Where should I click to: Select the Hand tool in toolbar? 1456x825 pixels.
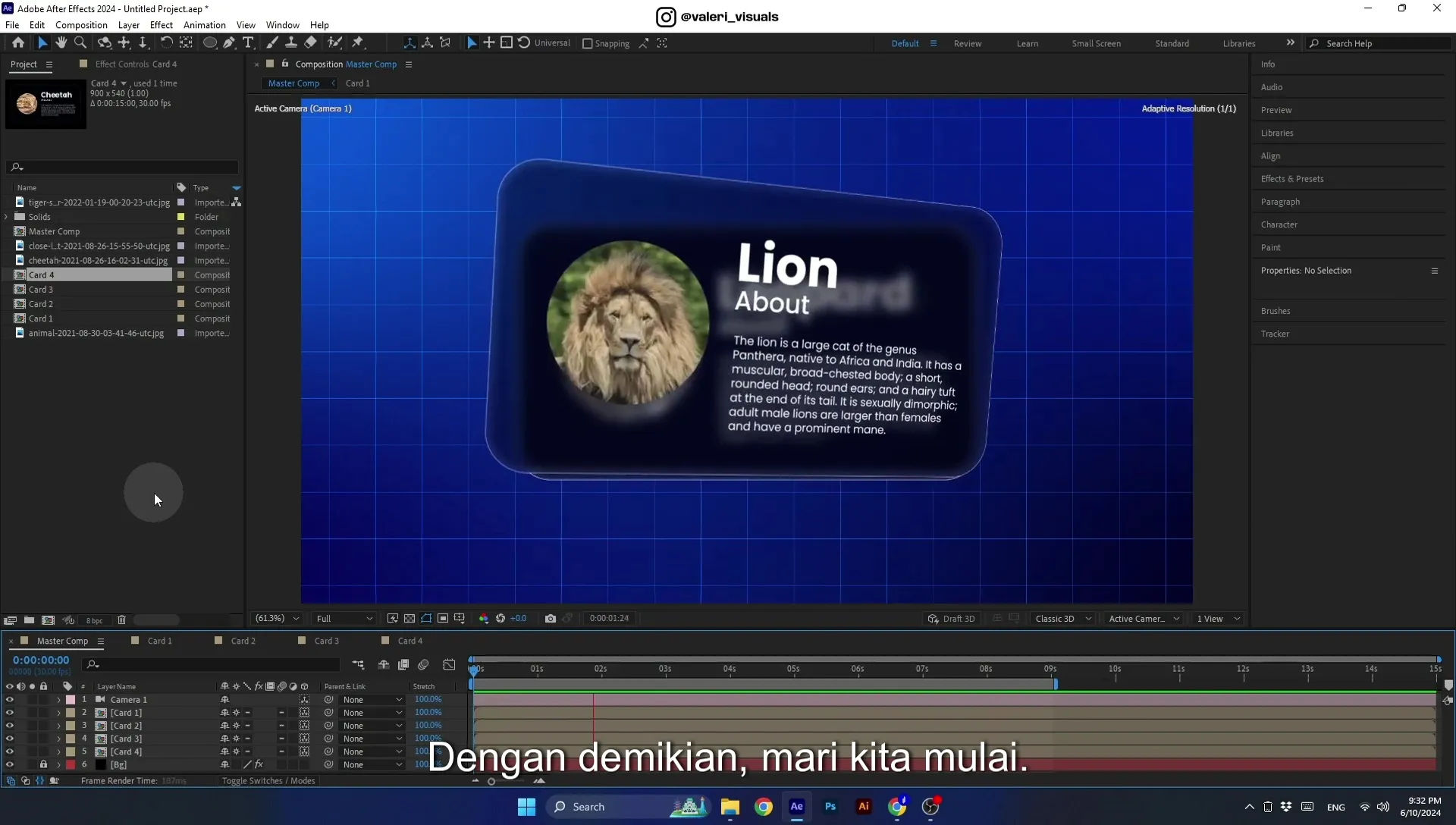[61, 43]
